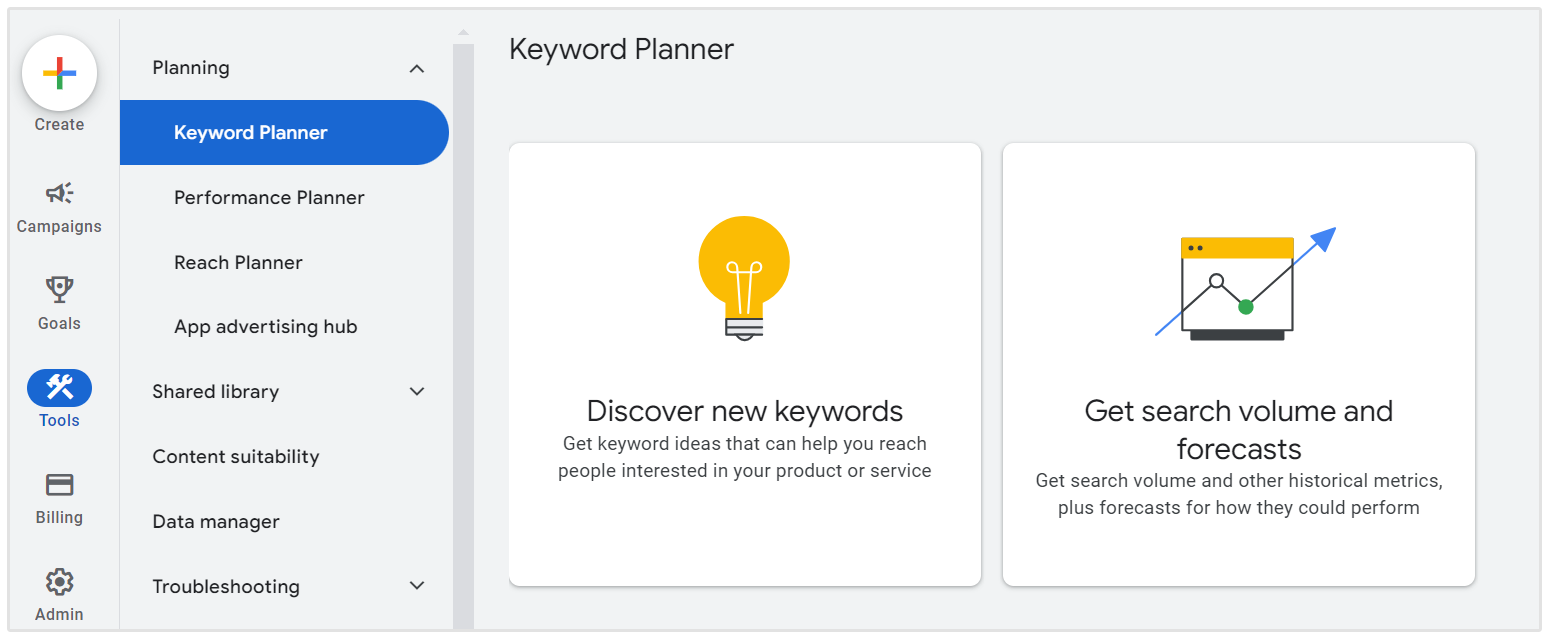Image resolution: width=1550 pixels, height=640 pixels.
Task: Open Goals via trophy icon
Action: point(59,291)
